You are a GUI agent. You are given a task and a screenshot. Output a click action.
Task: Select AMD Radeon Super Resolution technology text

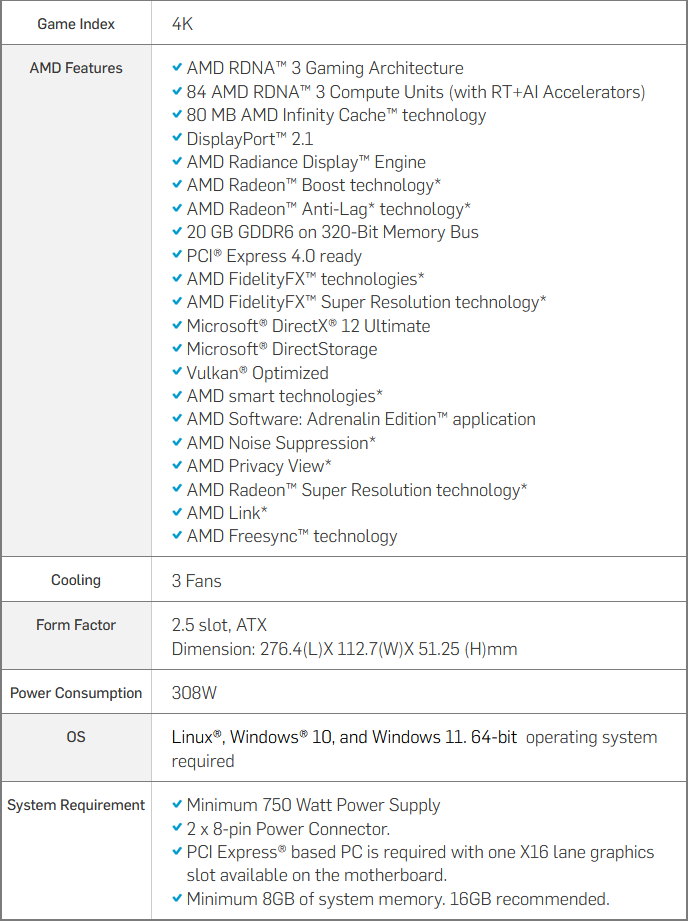point(357,490)
